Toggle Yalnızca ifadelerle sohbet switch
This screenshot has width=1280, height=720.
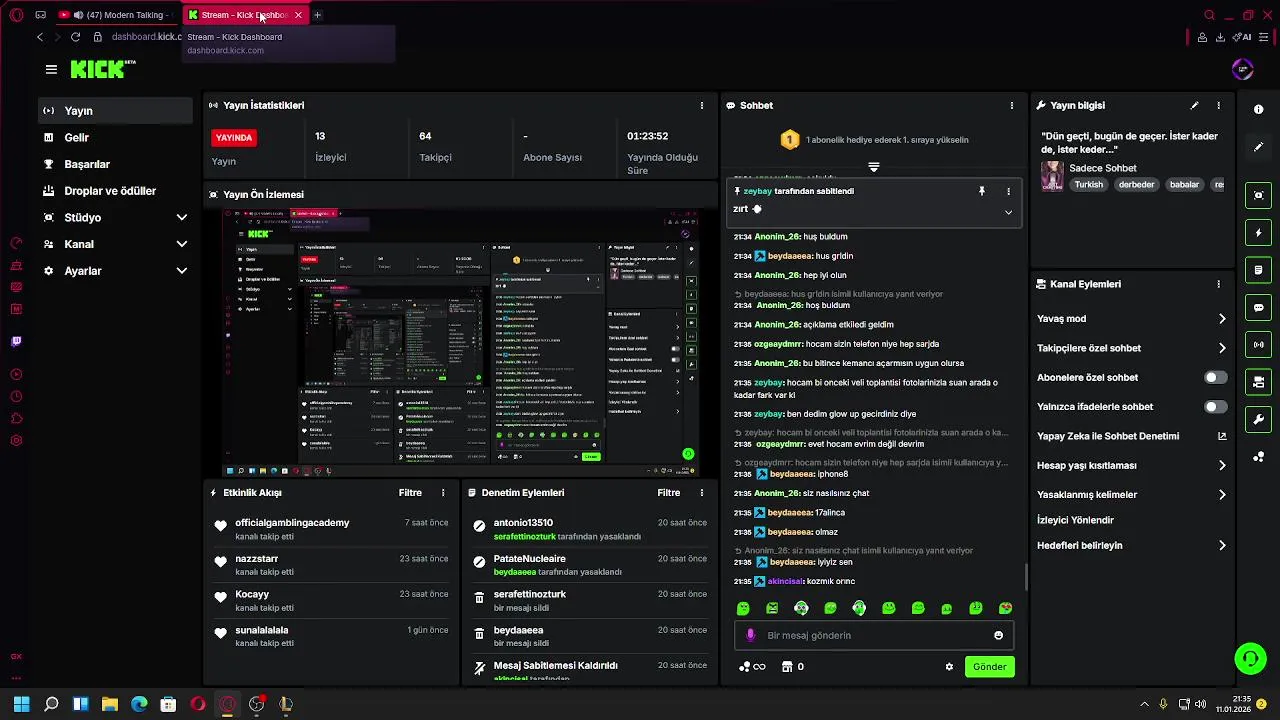tap(1215, 407)
